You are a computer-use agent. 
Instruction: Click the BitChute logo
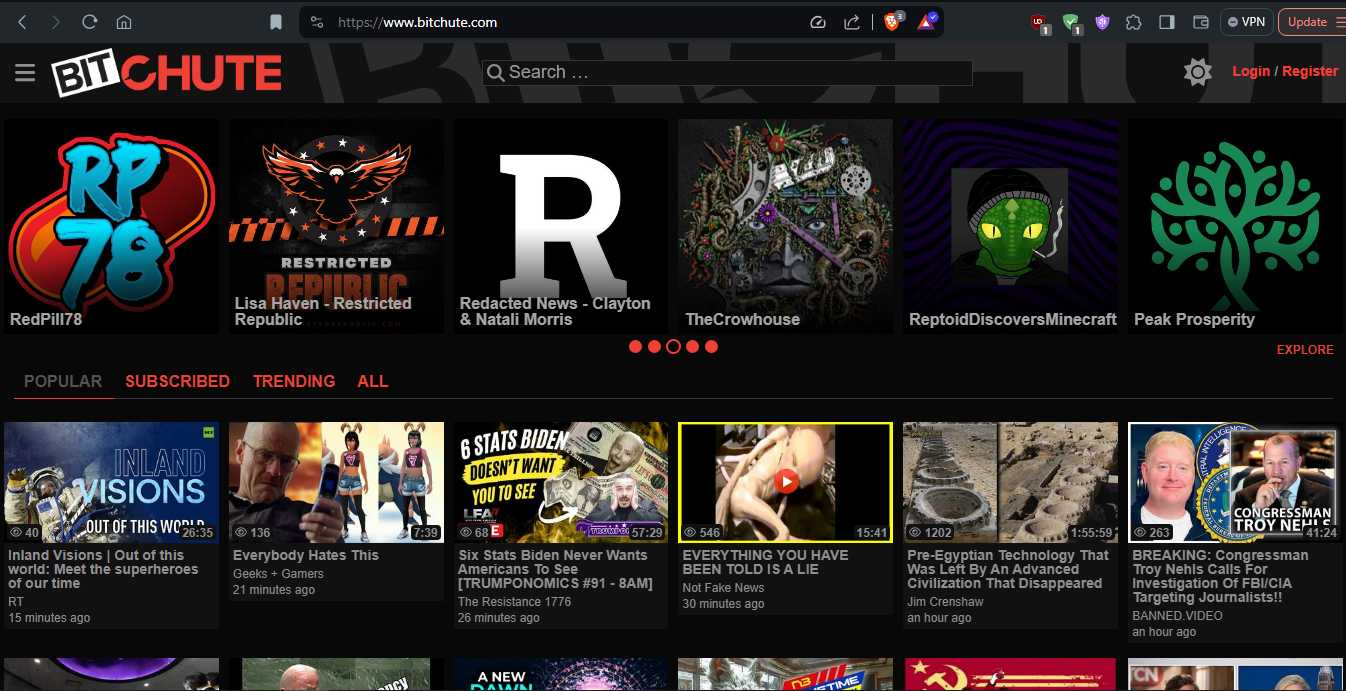tap(167, 73)
